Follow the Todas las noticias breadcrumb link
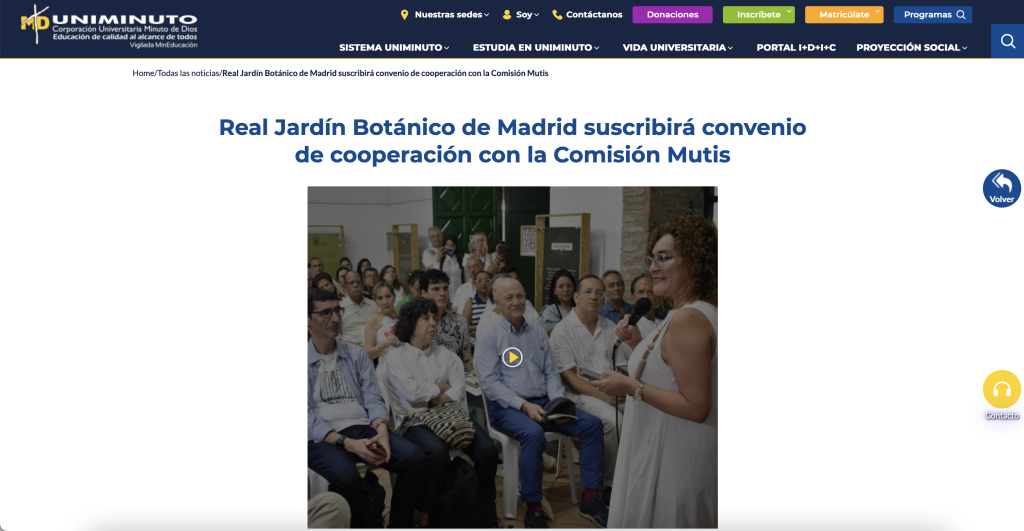Image resolution: width=1024 pixels, height=531 pixels. tap(188, 73)
